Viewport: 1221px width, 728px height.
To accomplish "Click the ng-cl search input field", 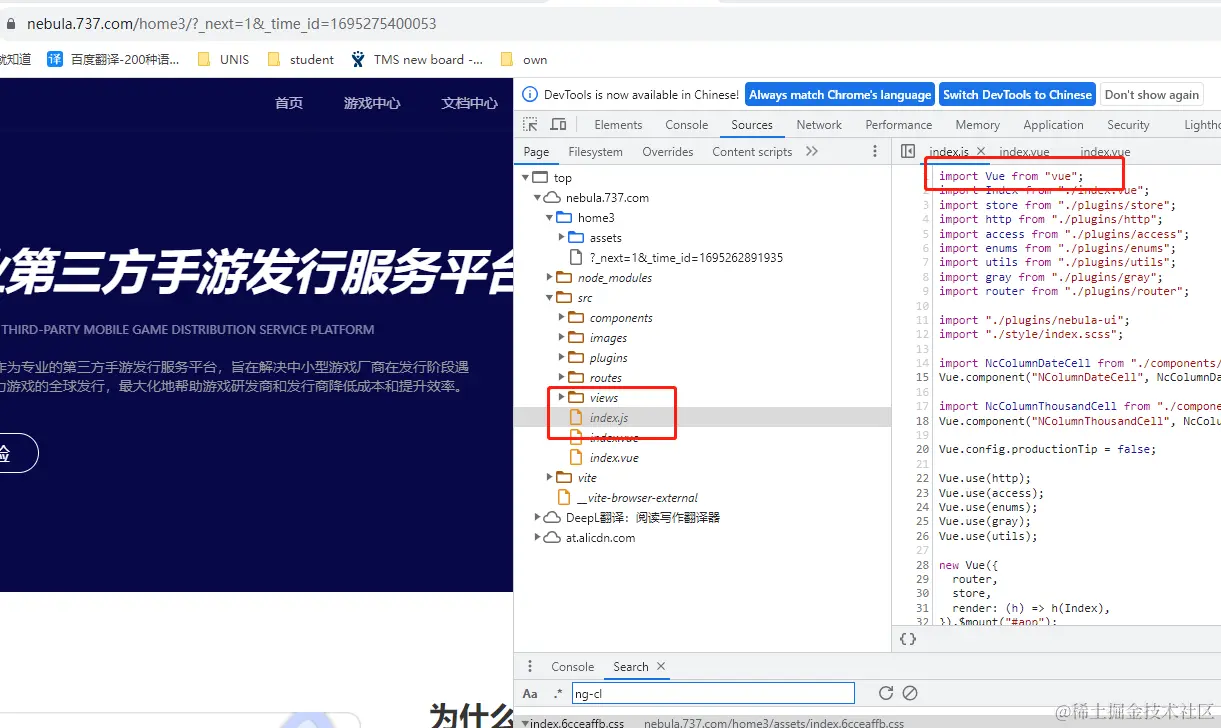I will [715, 693].
